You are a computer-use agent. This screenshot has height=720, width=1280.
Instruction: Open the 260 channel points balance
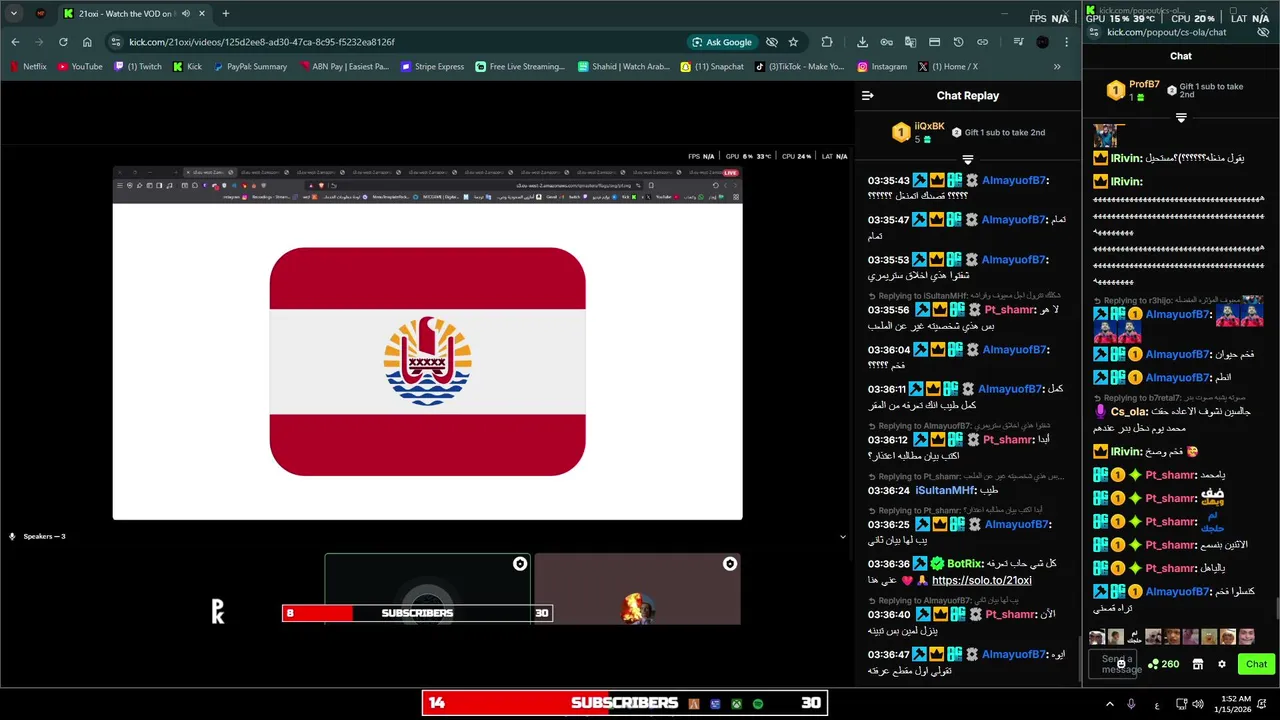[1164, 664]
